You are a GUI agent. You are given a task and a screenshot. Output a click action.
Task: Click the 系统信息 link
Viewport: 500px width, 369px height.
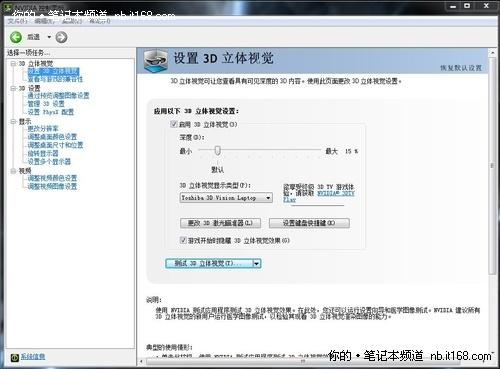pos(33,357)
